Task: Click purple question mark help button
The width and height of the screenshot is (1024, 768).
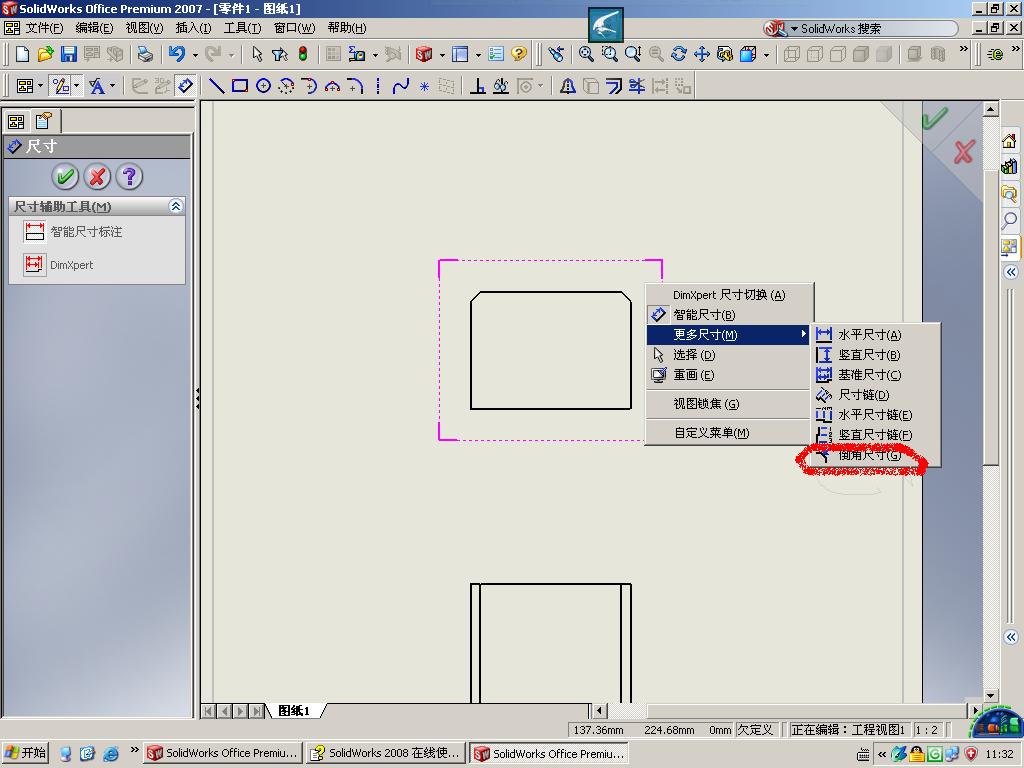Action: tap(129, 176)
